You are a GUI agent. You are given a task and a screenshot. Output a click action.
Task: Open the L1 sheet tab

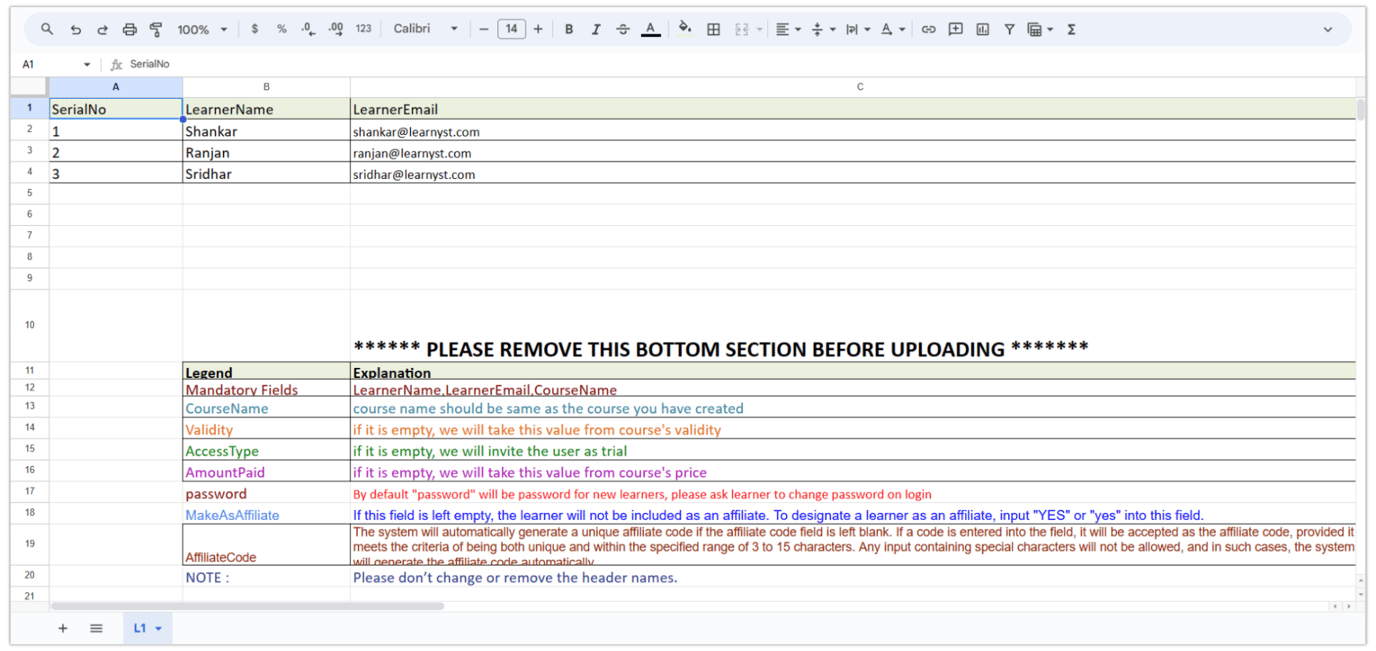tap(147, 628)
